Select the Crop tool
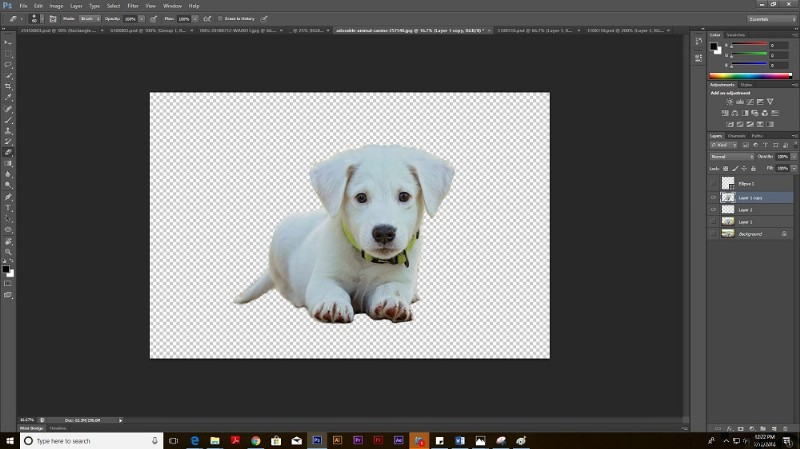 pyautogui.click(x=8, y=87)
